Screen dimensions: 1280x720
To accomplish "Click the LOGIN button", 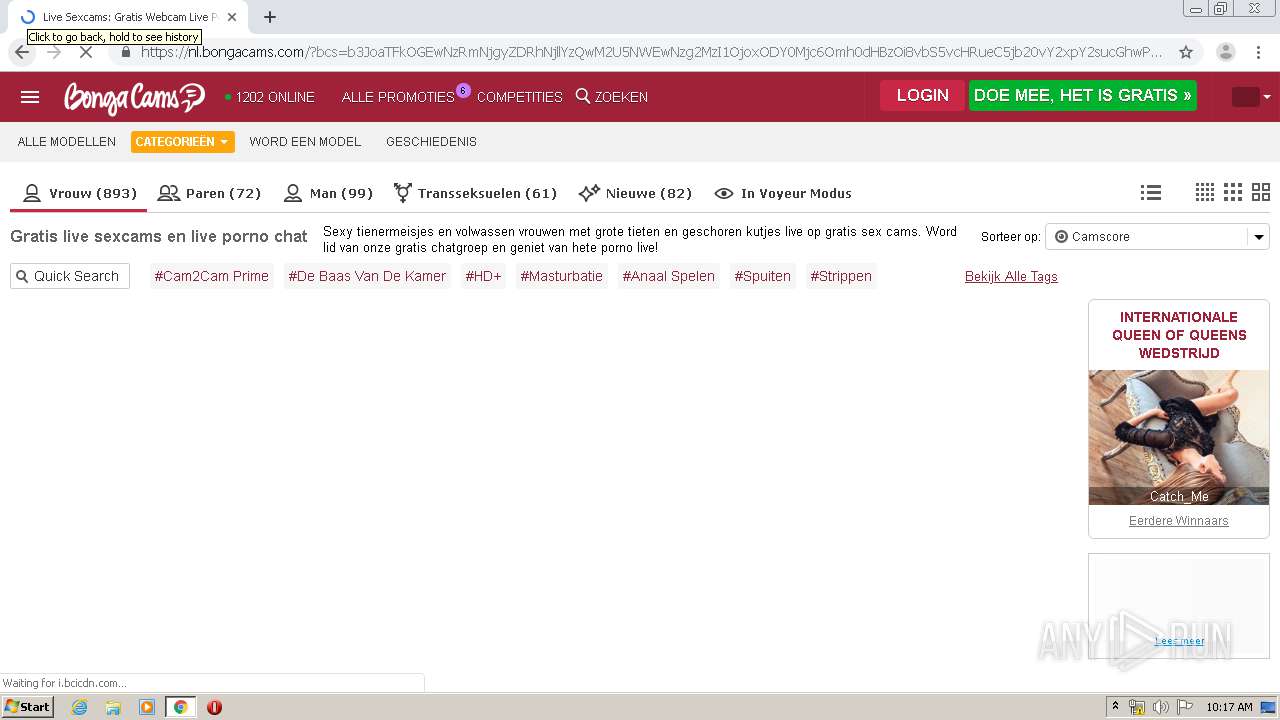I will point(922,96).
